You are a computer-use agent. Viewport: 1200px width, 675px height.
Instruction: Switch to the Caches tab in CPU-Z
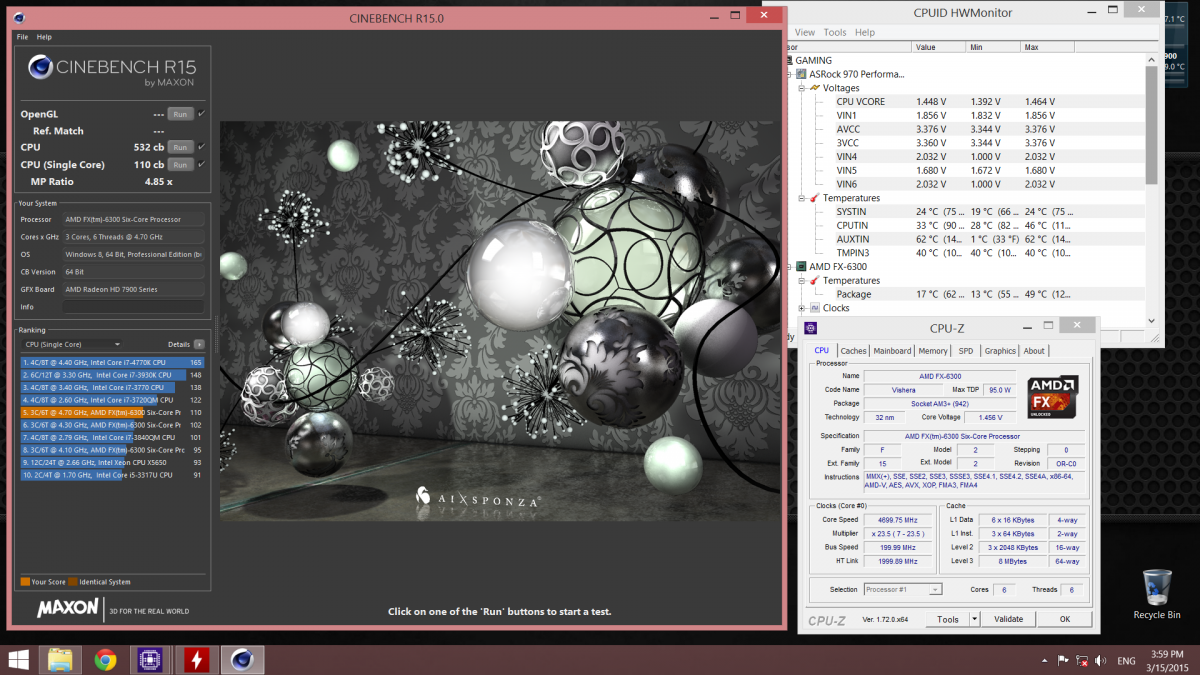tap(854, 351)
